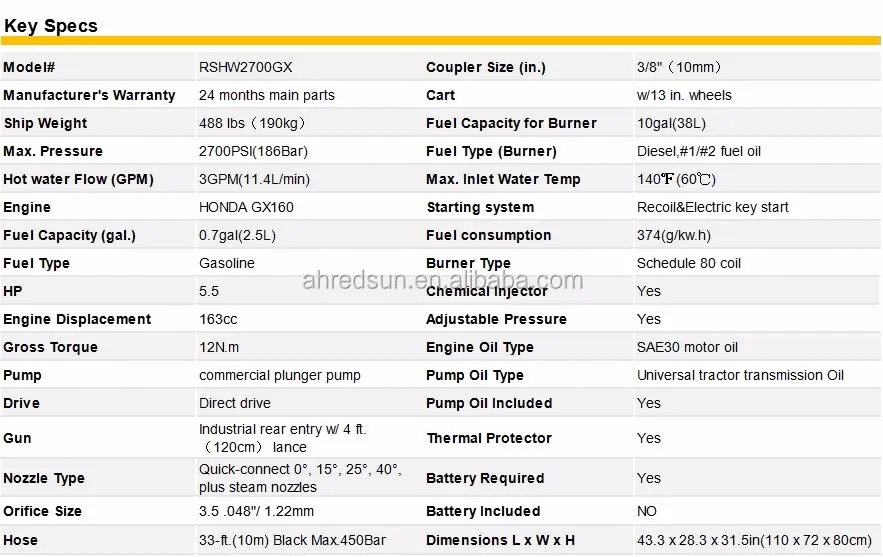Screen dimensions: 883x557
Task: Select the Schedule 80 coil burner type
Action: pos(689,263)
